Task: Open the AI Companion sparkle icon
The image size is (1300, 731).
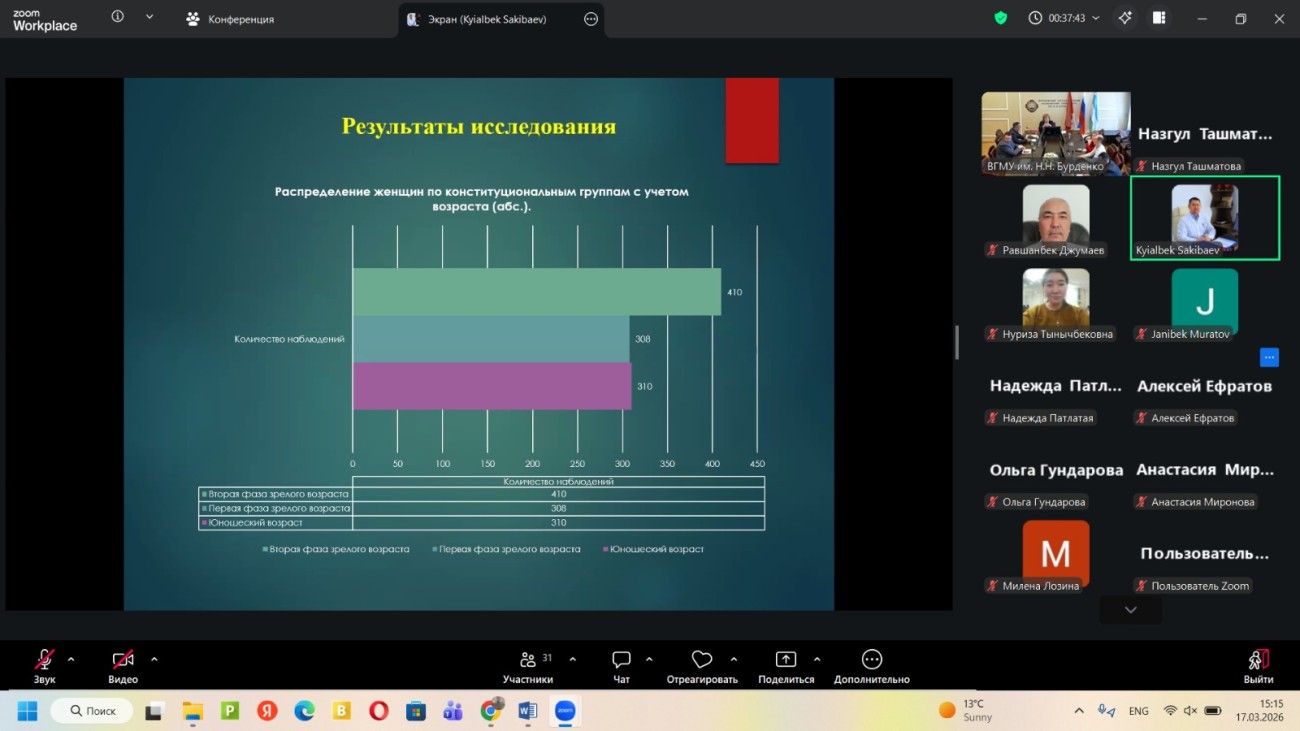Action: click(x=1124, y=18)
